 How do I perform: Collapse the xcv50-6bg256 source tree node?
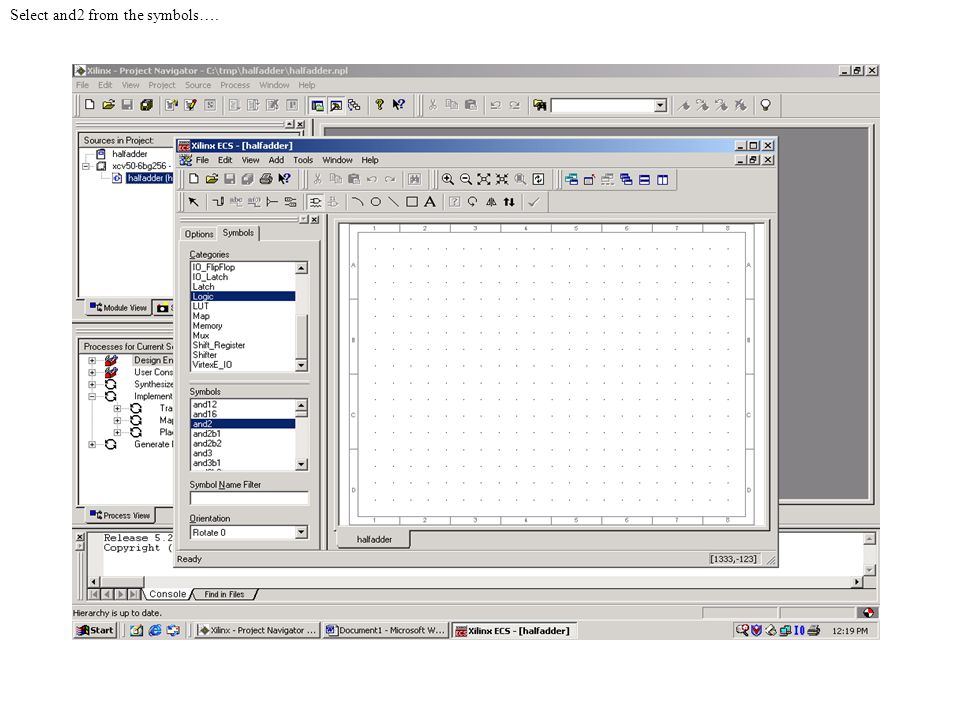click(86, 166)
